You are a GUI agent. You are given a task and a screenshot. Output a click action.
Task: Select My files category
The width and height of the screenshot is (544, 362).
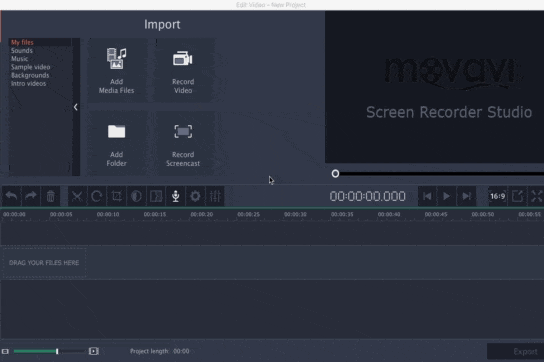(x=22, y=42)
